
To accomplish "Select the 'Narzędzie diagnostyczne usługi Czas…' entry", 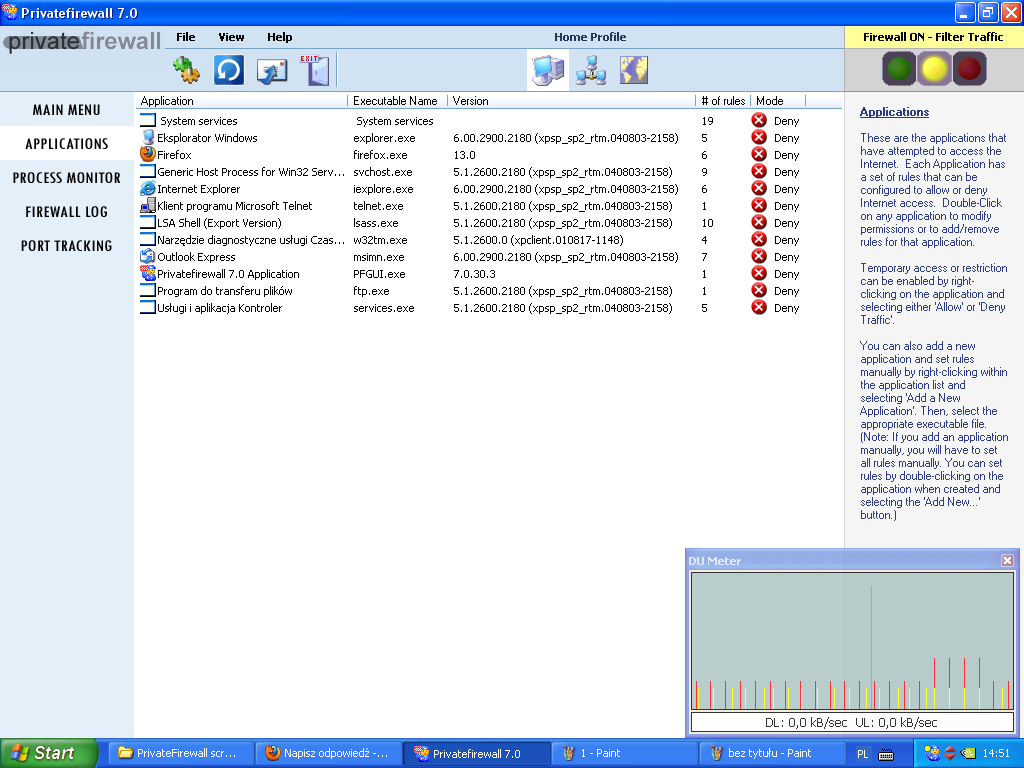I will pyautogui.click(x=251, y=240).
